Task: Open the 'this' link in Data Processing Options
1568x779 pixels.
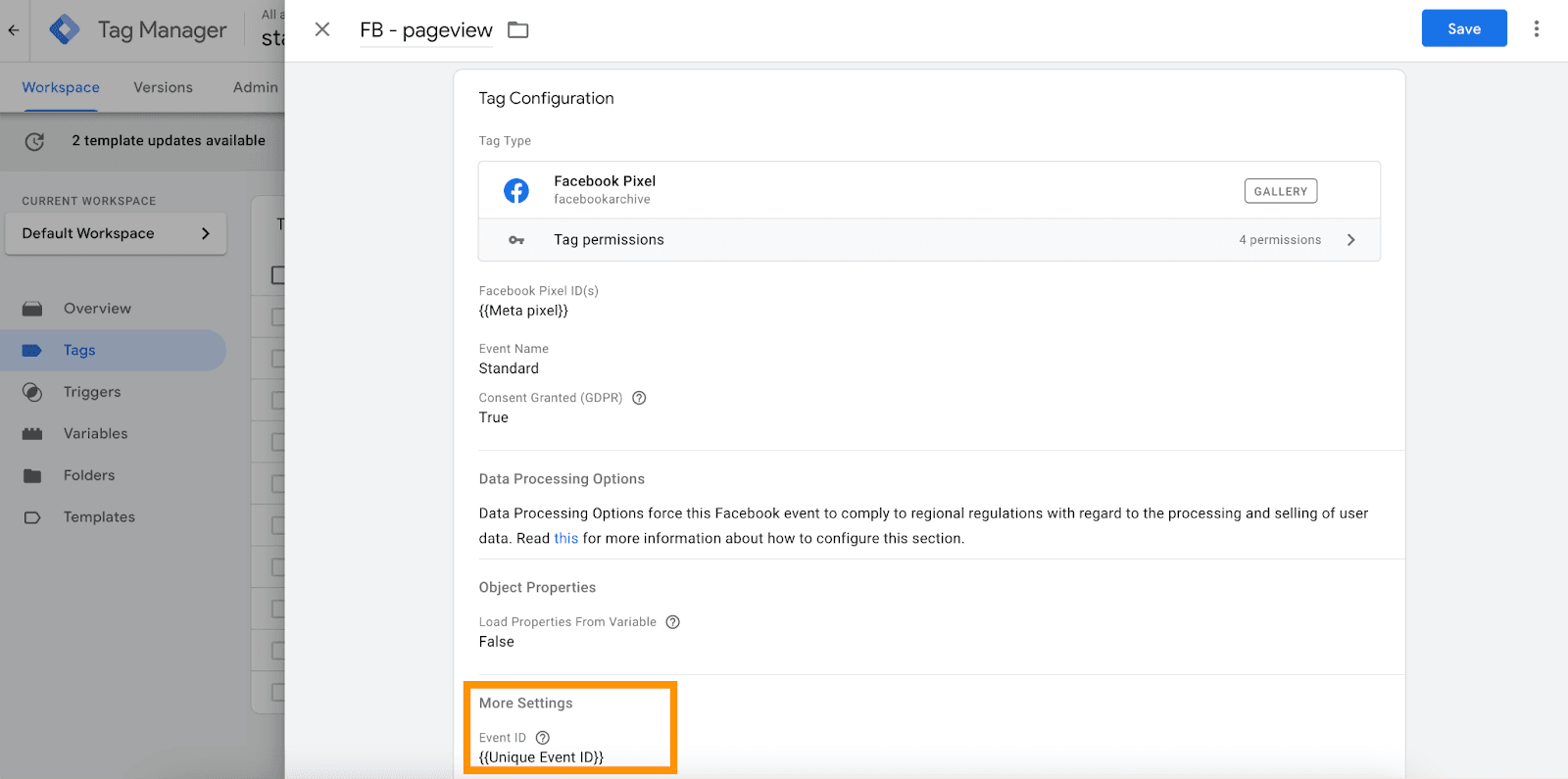Action: (566, 538)
